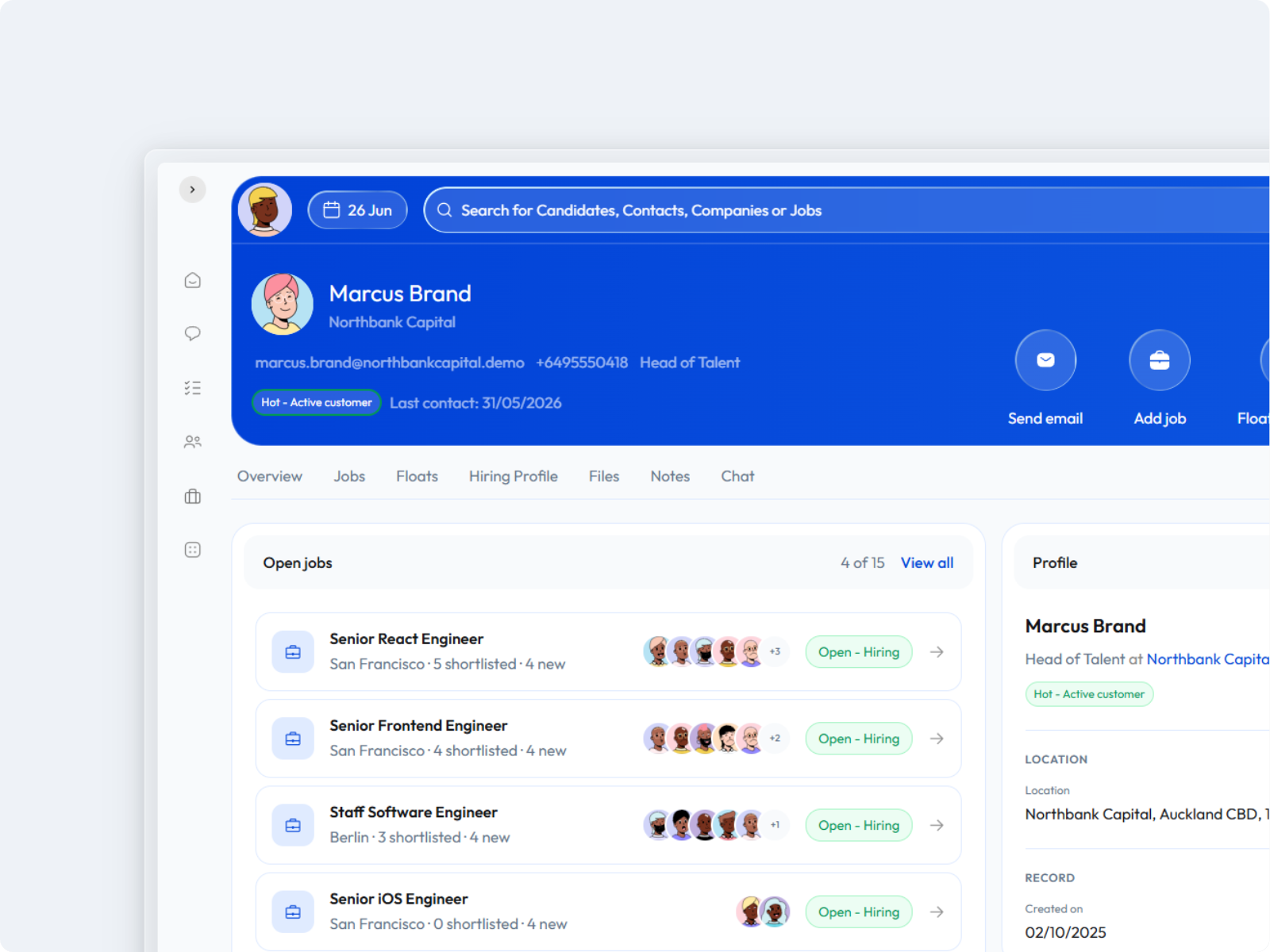This screenshot has height=952, width=1270.
Task: Open Staff Software Engineer with its arrow
Action: tap(937, 825)
